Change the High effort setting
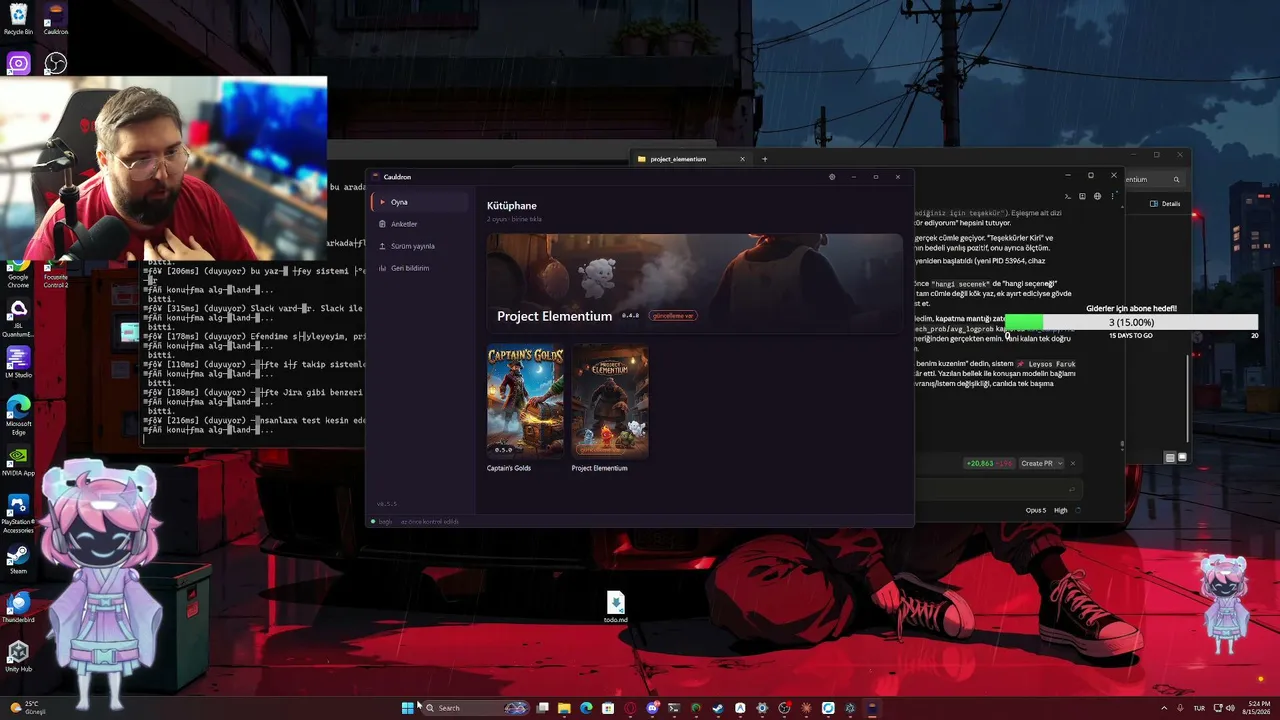 [1061, 510]
